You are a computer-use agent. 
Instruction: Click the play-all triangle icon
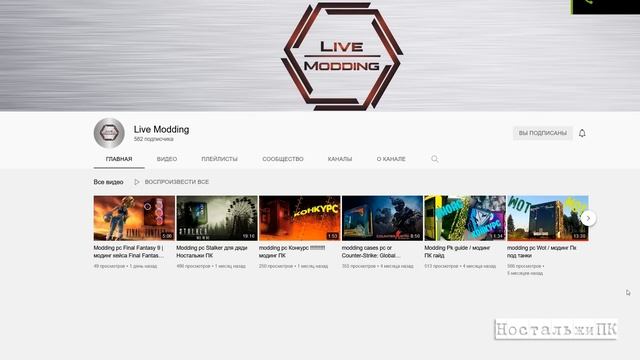click(137, 182)
